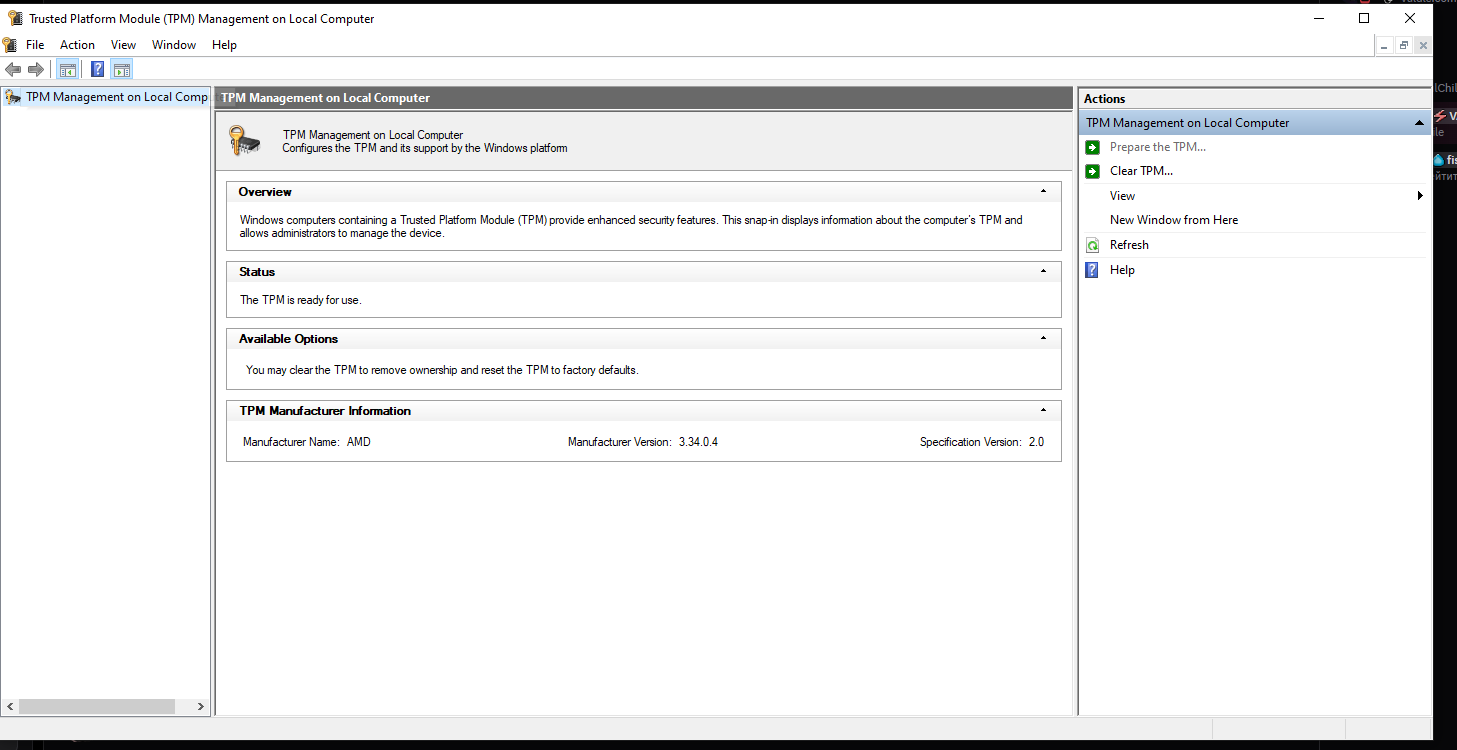Open the Help menu in the menu bar
The height and width of the screenshot is (750, 1457).
(x=225, y=45)
